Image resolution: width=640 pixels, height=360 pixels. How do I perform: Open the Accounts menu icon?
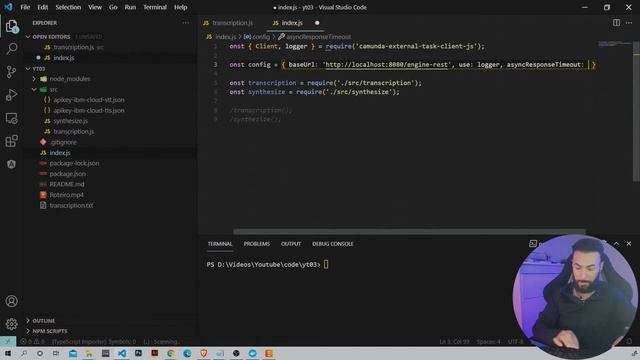click(11, 301)
